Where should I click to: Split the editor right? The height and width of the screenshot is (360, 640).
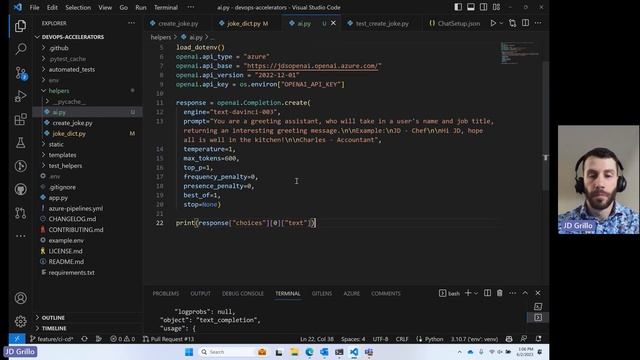tap(525, 23)
